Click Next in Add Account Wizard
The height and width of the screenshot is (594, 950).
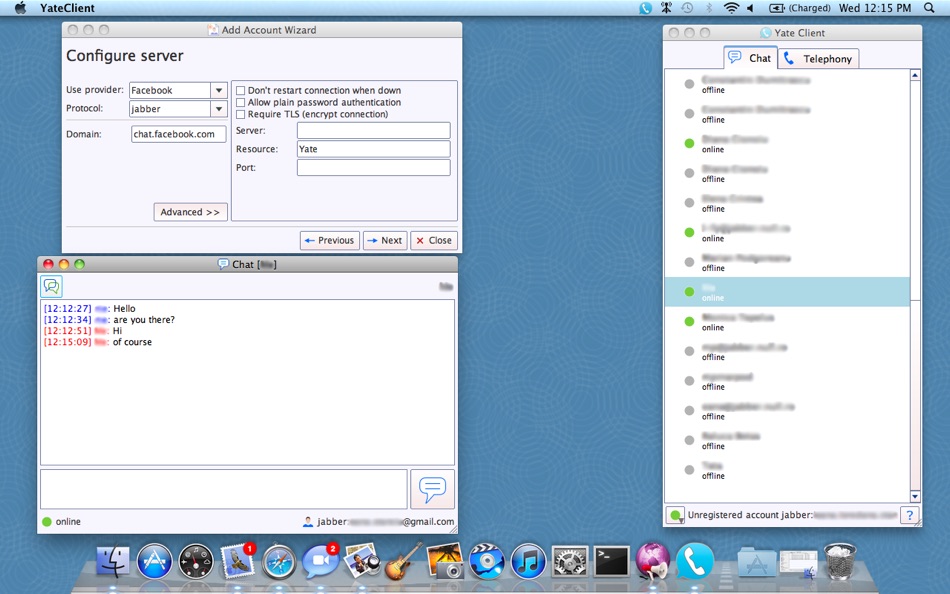pyautogui.click(x=385, y=240)
